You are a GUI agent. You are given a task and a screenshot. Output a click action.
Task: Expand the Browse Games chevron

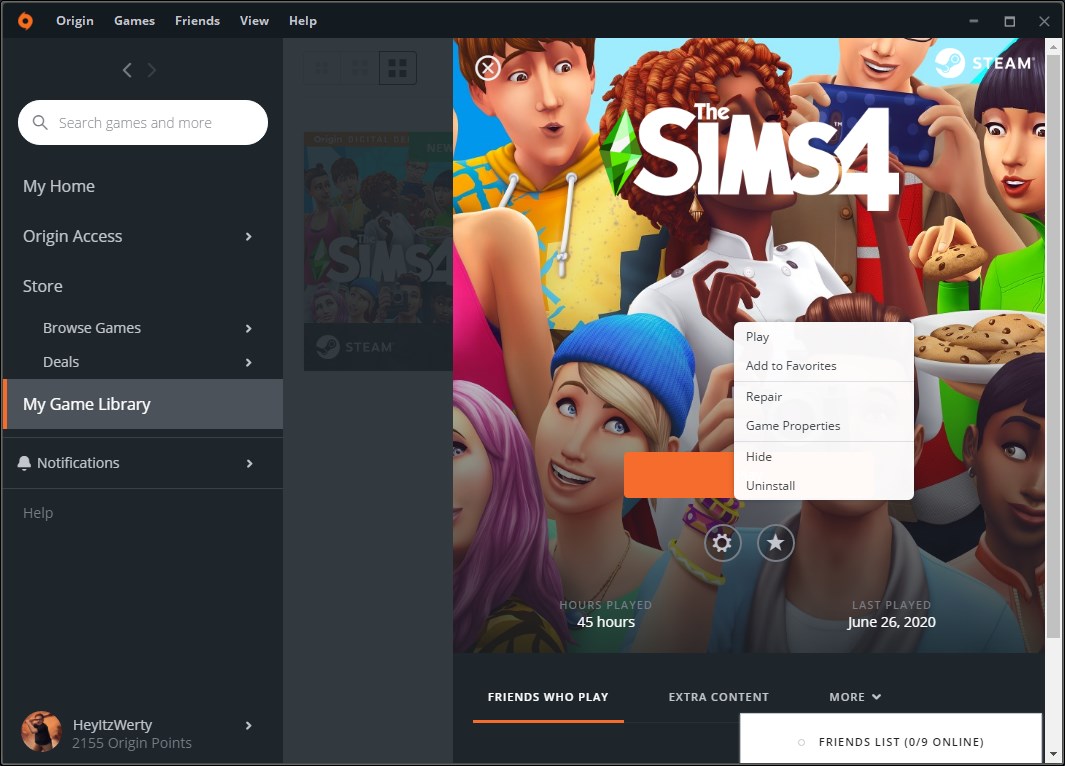coord(249,328)
